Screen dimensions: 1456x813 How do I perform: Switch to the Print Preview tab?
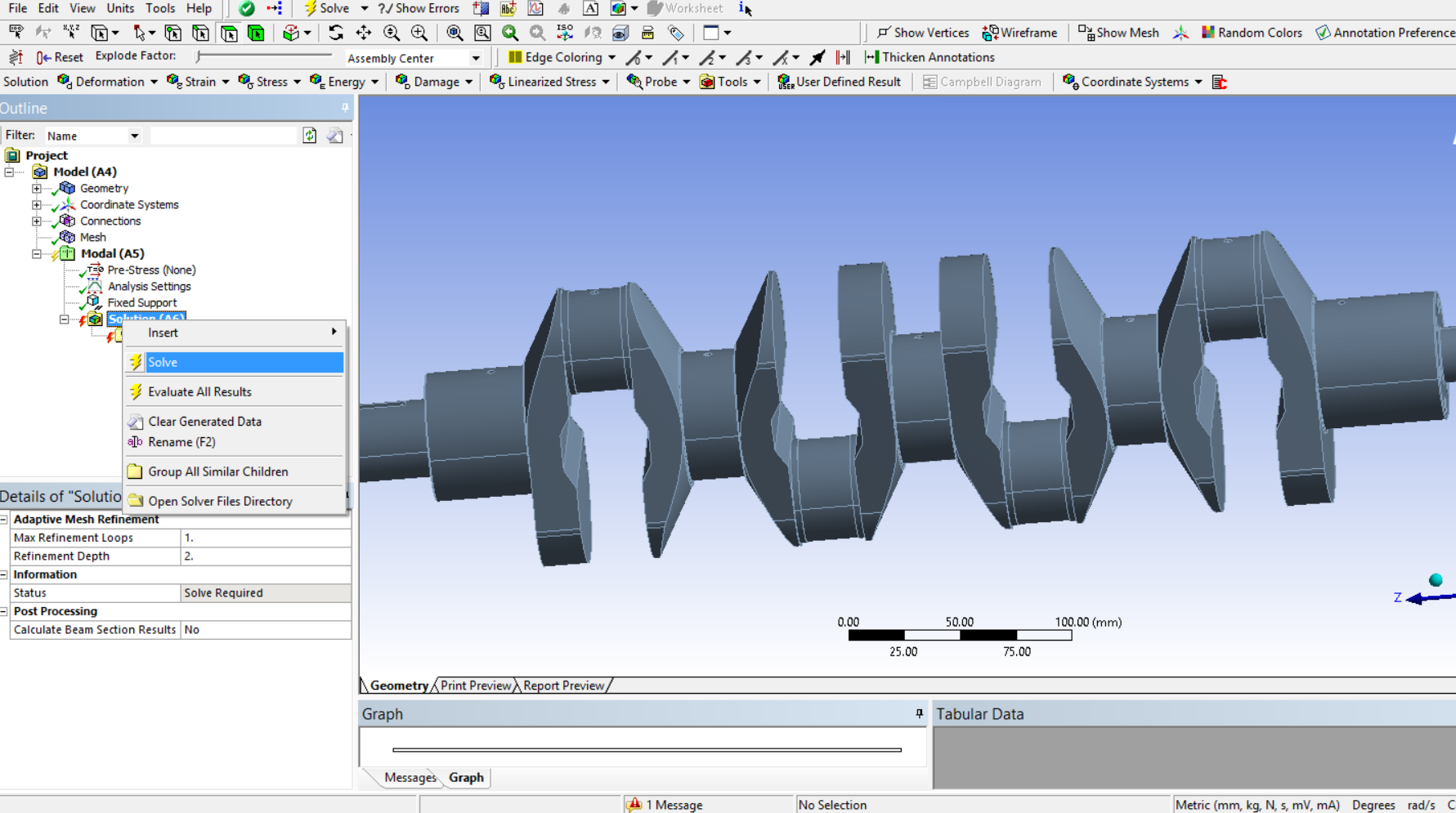click(476, 686)
